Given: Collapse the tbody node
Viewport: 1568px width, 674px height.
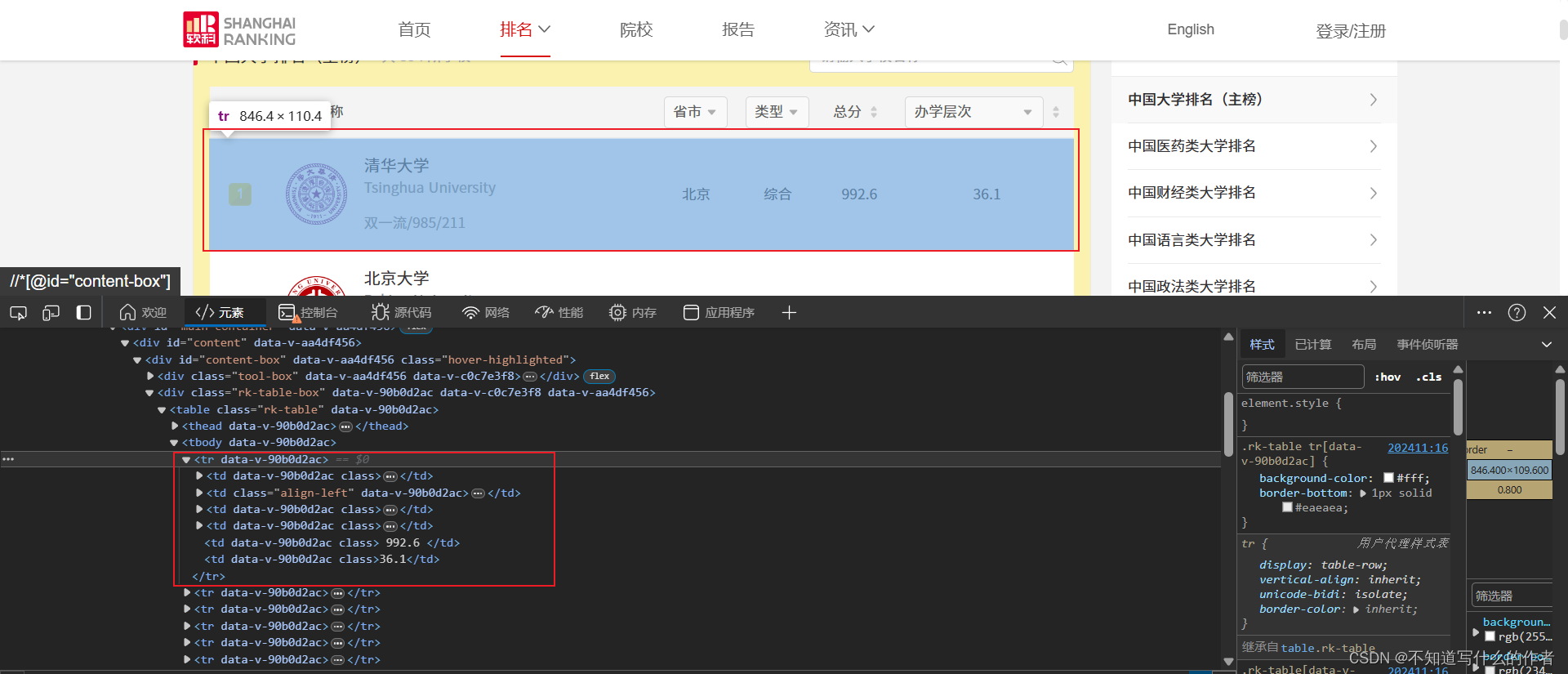Looking at the screenshot, I should pos(174,443).
